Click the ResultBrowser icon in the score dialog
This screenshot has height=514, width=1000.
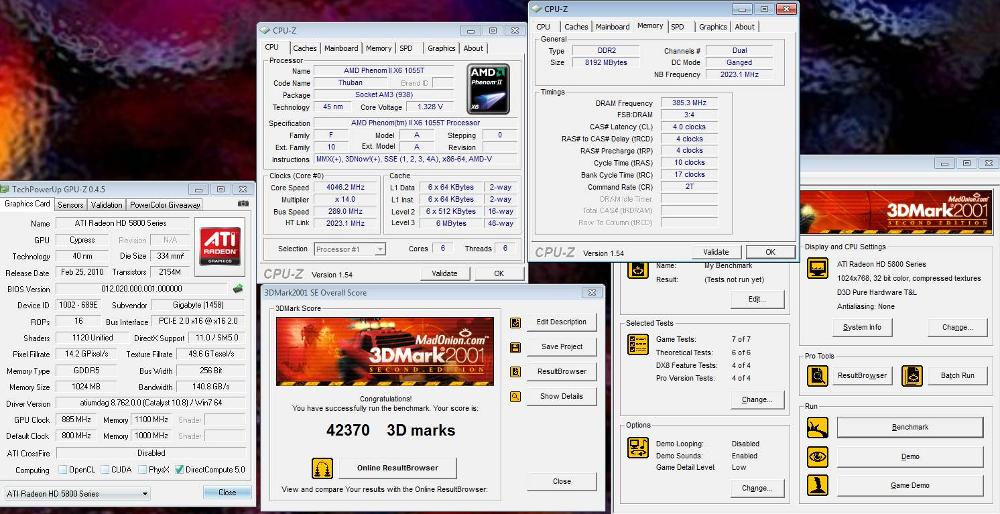515,372
